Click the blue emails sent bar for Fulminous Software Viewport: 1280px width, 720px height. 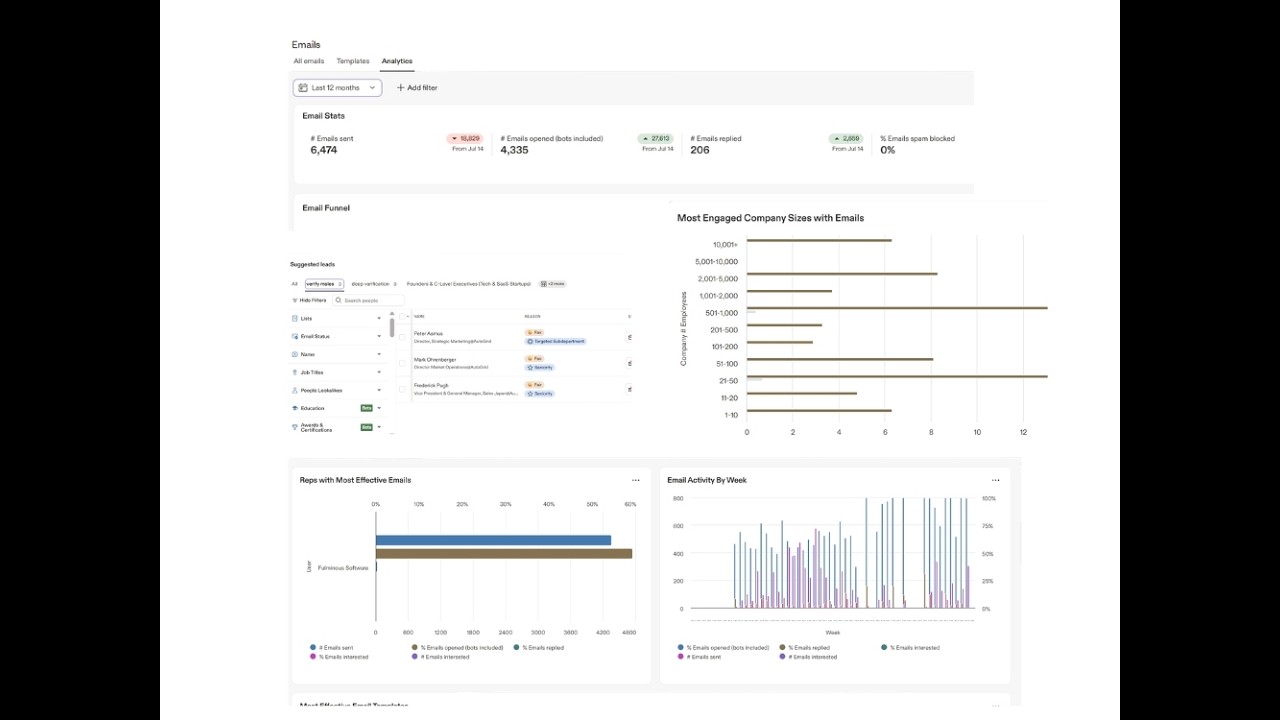(x=493, y=540)
